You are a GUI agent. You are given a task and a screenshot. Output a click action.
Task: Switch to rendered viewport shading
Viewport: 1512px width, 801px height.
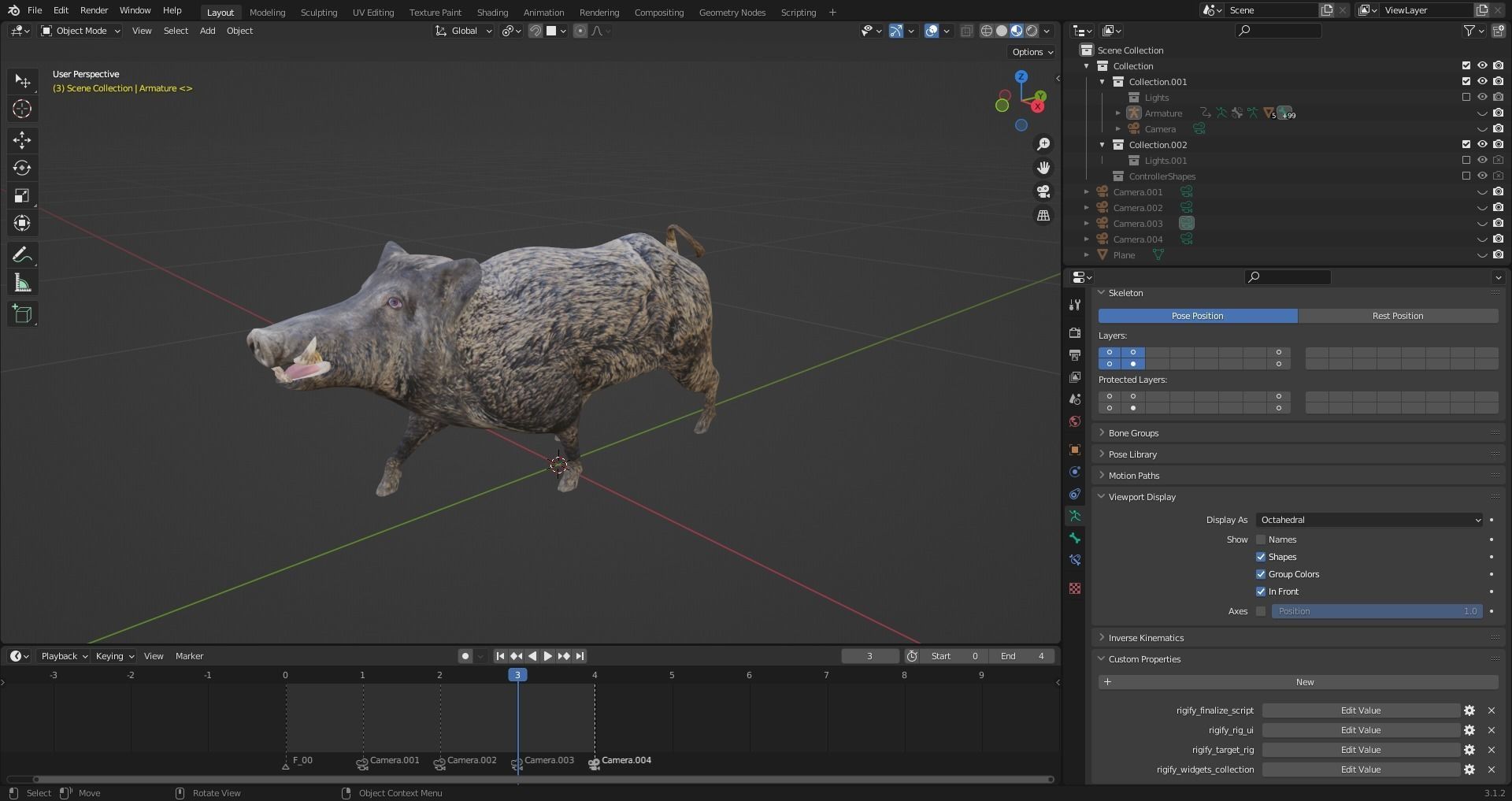tap(1032, 31)
